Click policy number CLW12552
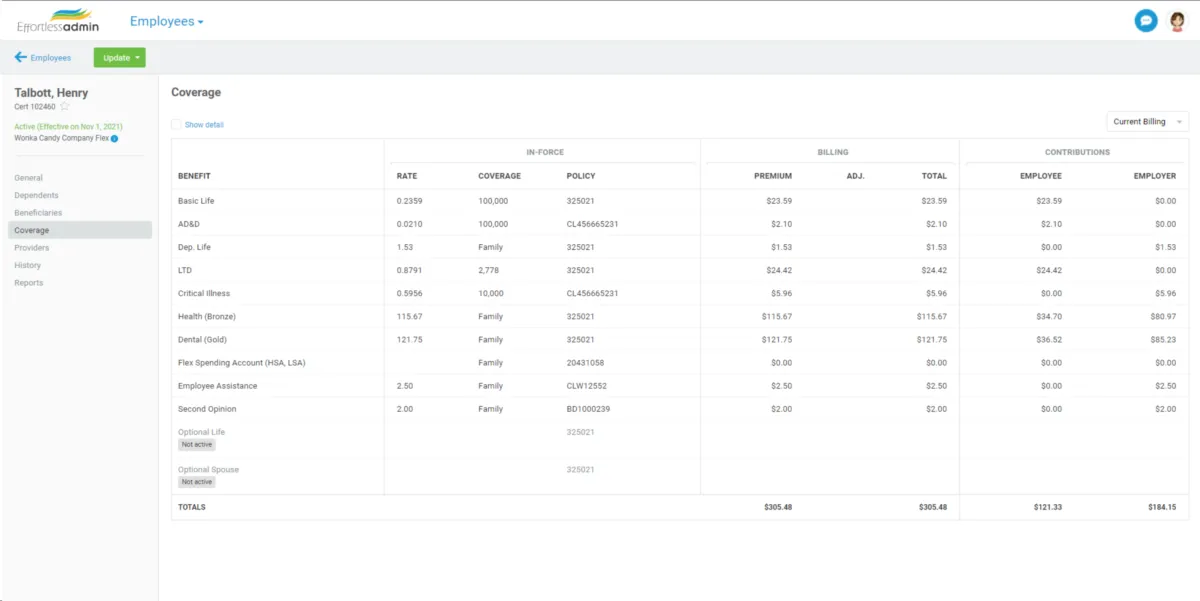This screenshot has width=1200, height=601. coord(587,386)
